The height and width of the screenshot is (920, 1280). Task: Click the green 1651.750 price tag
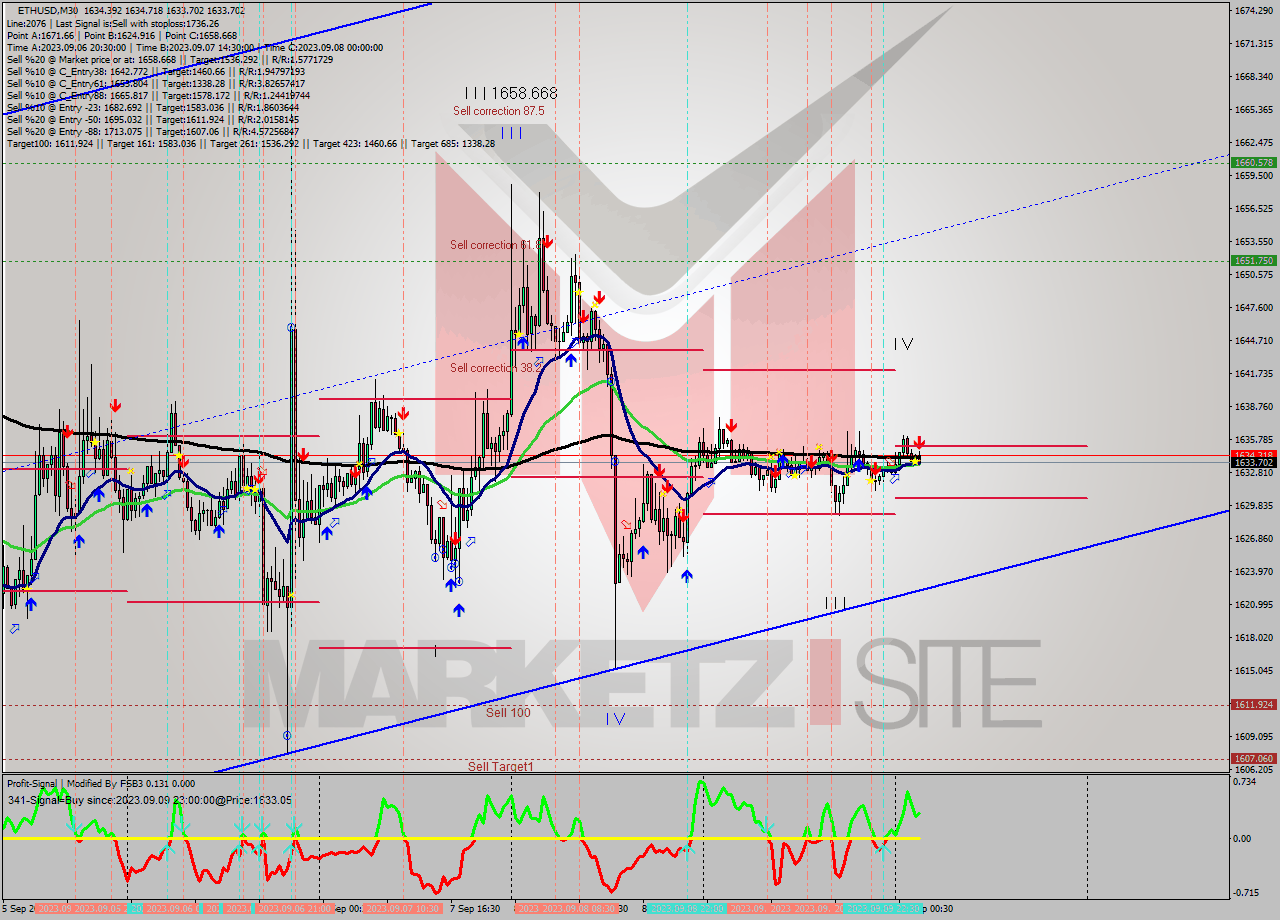click(x=1254, y=260)
